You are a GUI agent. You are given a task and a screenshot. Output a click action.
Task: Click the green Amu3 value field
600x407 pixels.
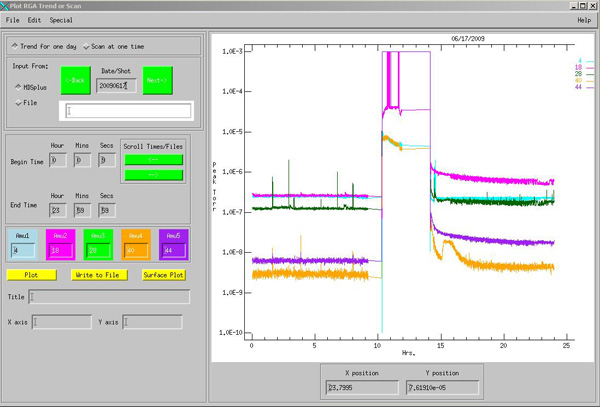point(98,251)
